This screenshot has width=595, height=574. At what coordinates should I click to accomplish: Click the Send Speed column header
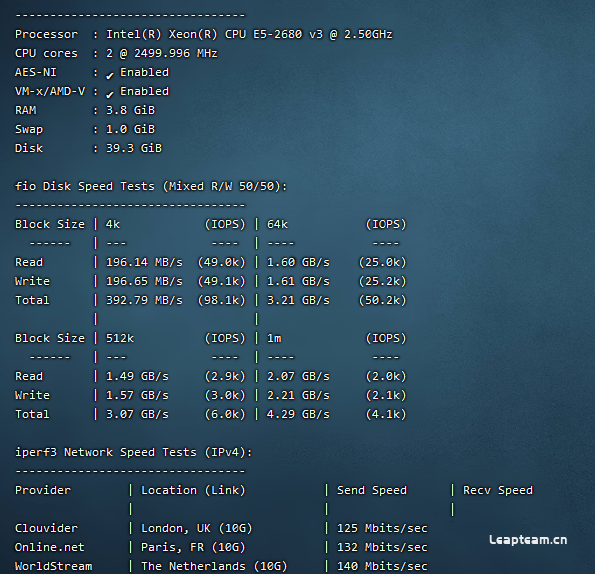click(372, 490)
